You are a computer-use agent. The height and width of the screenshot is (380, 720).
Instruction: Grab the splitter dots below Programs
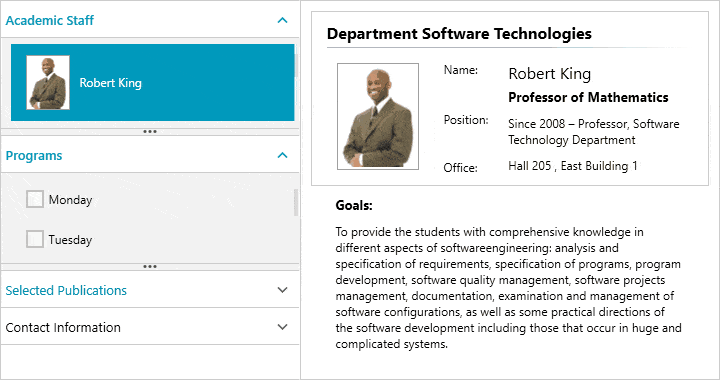pyautogui.click(x=150, y=267)
